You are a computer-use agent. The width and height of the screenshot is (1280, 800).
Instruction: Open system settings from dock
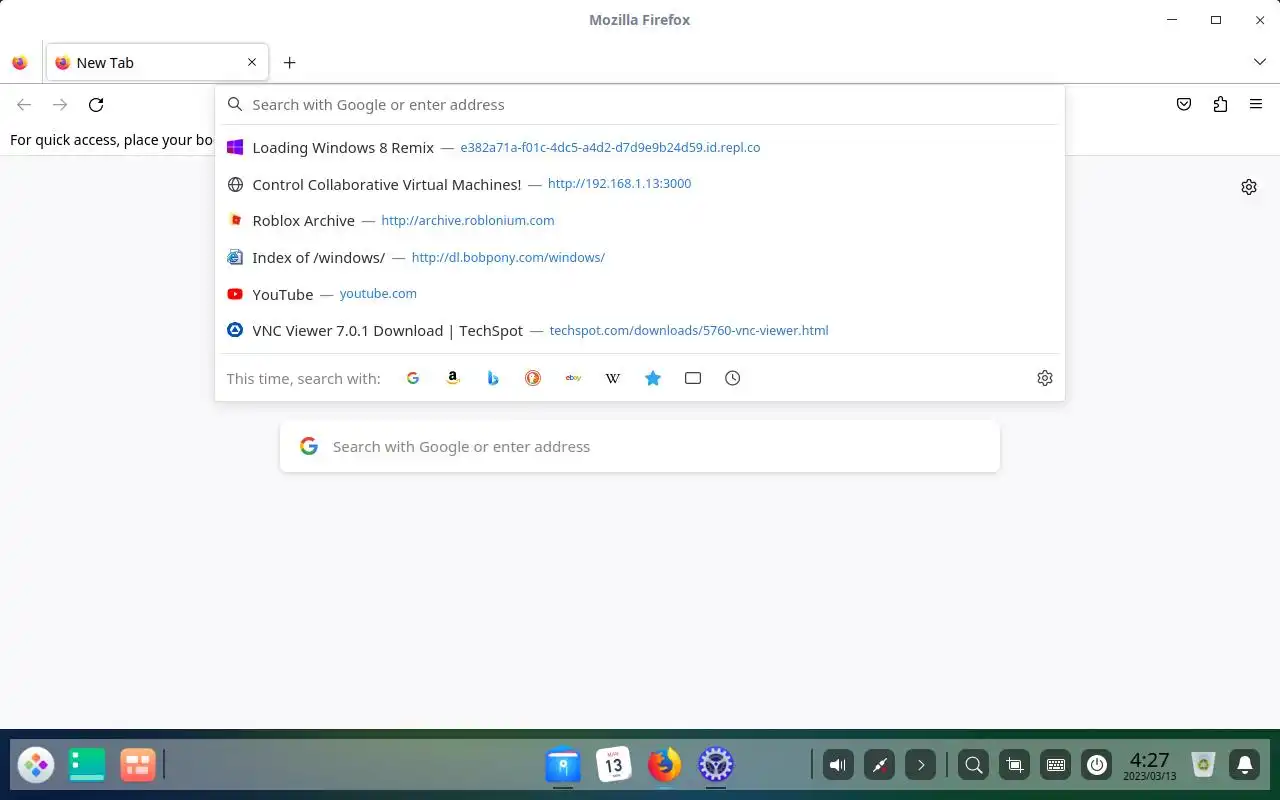(715, 766)
